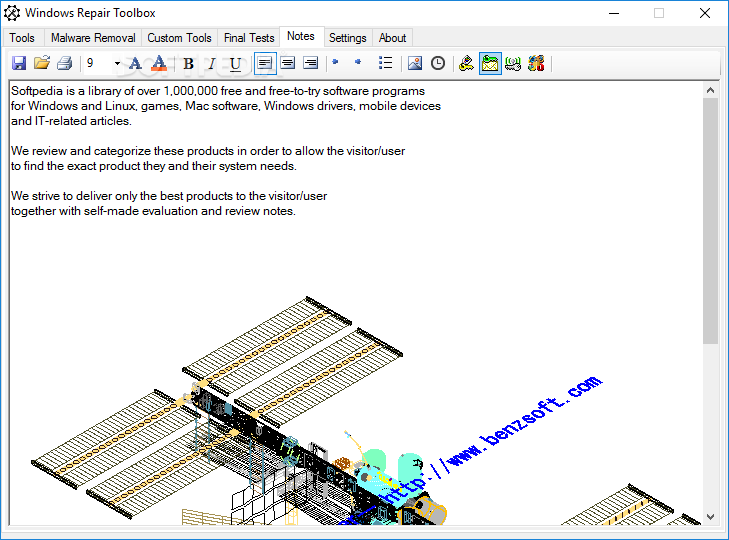Go to the Final Tests tab
The image size is (729, 540).
click(249, 38)
